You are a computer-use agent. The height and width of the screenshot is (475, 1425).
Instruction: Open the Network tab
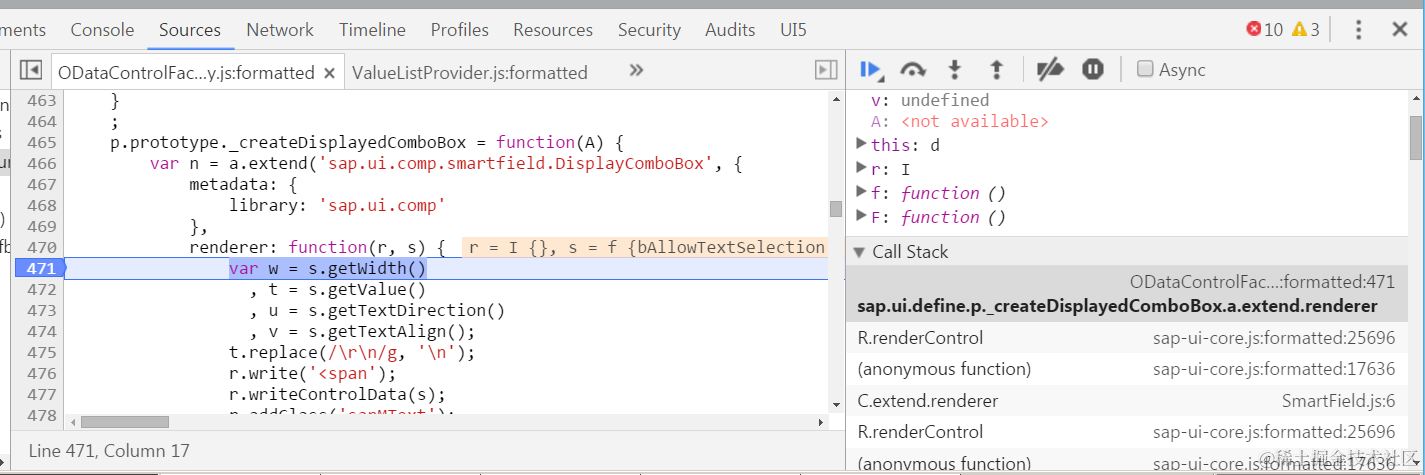[280, 30]
